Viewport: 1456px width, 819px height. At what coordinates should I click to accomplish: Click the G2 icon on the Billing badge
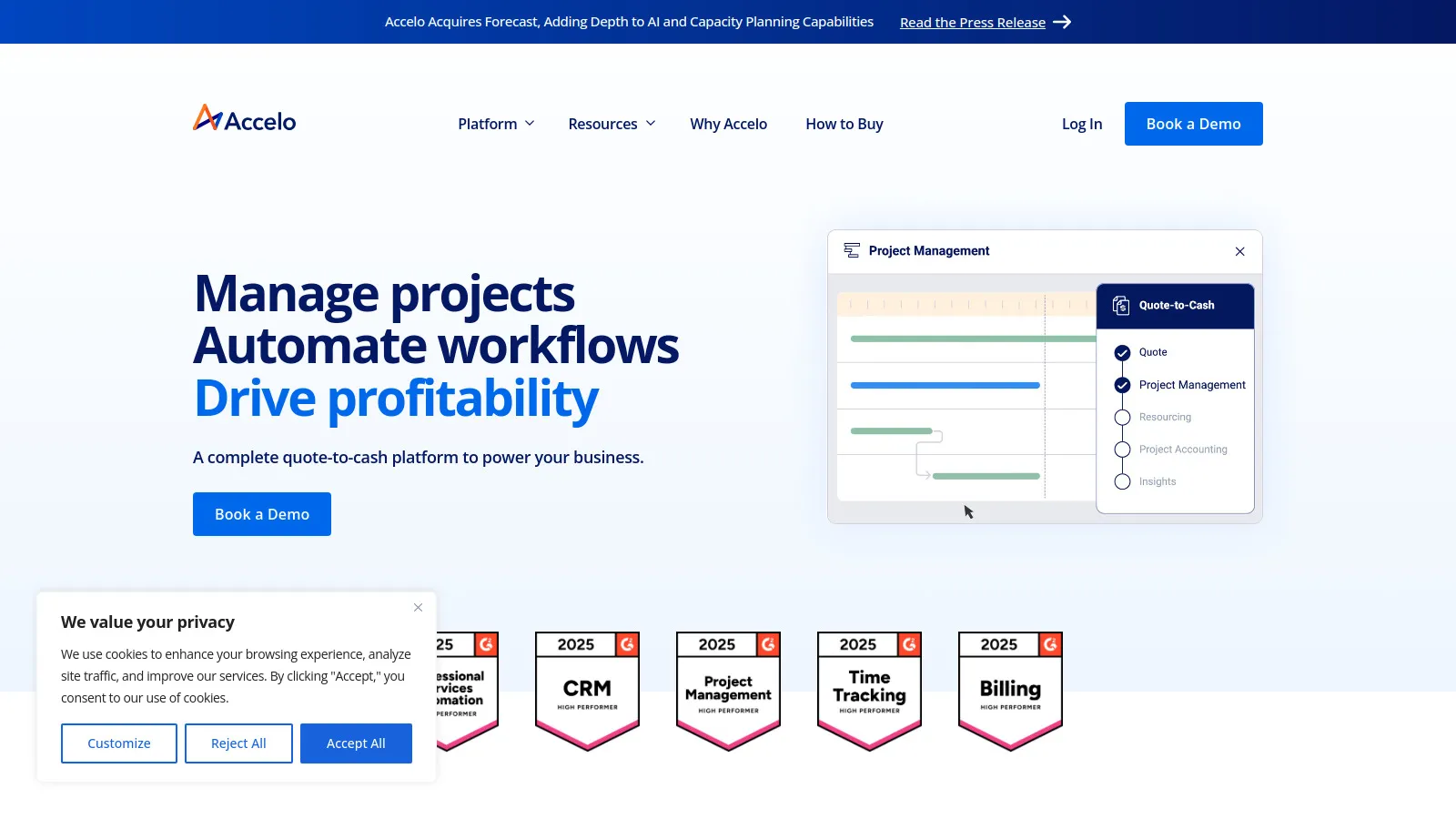click(x=1051, y=644)
